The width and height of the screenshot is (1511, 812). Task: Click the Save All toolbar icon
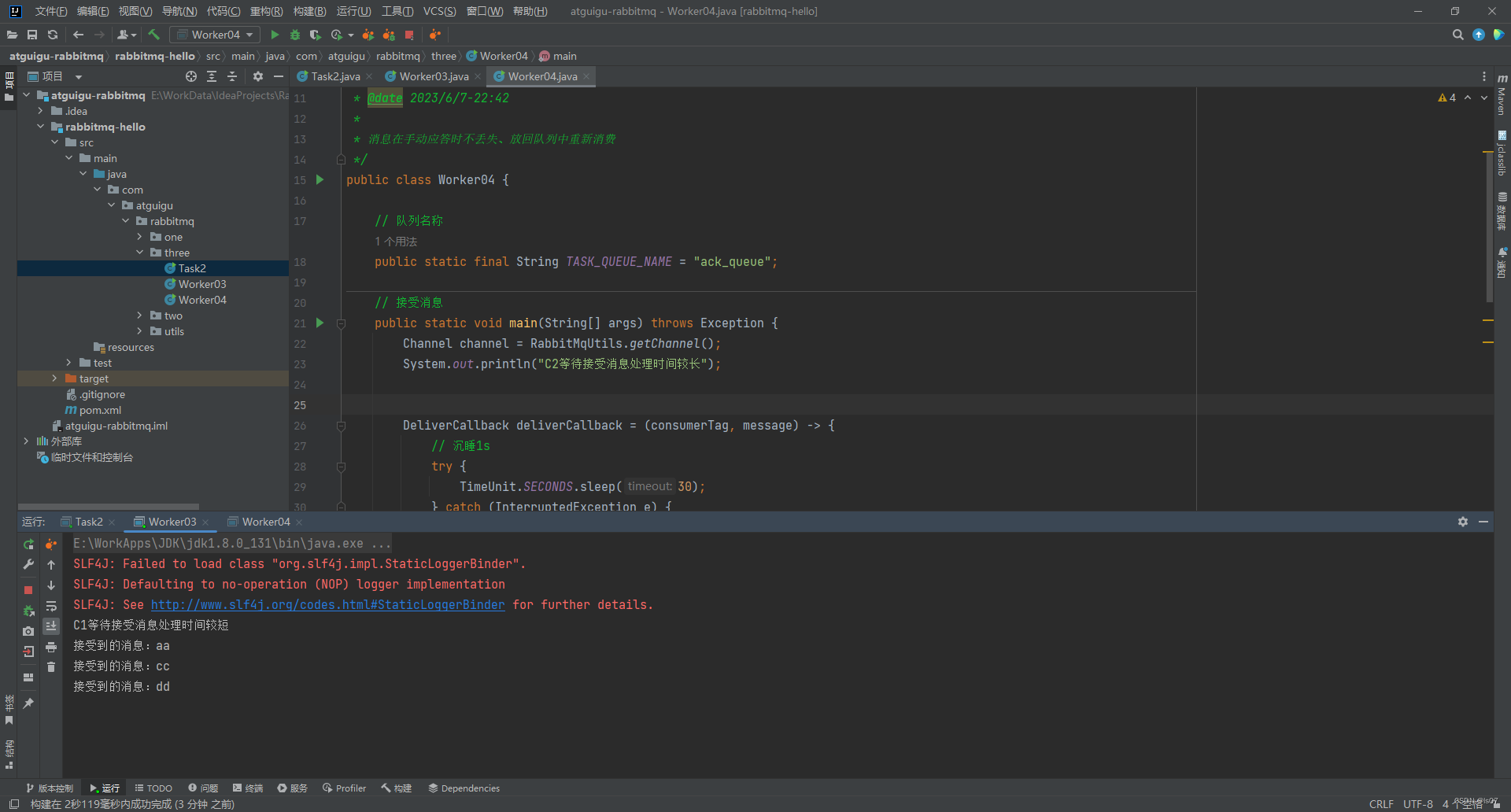[32, 35]
